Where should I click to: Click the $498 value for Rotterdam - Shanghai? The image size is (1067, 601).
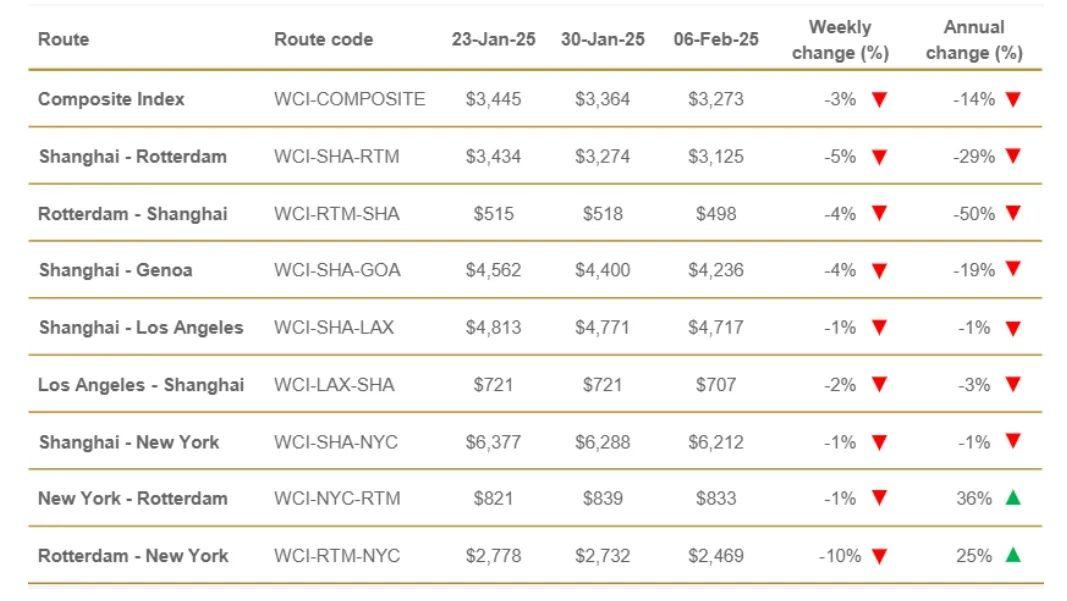point(716,214)
